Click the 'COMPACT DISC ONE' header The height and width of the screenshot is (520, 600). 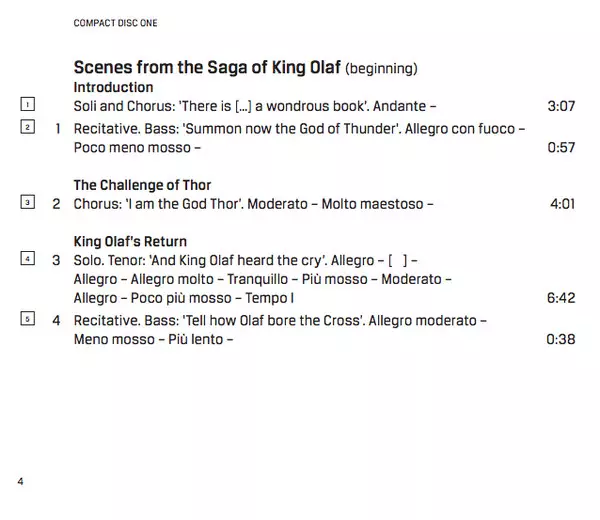(x=115, y=23)
